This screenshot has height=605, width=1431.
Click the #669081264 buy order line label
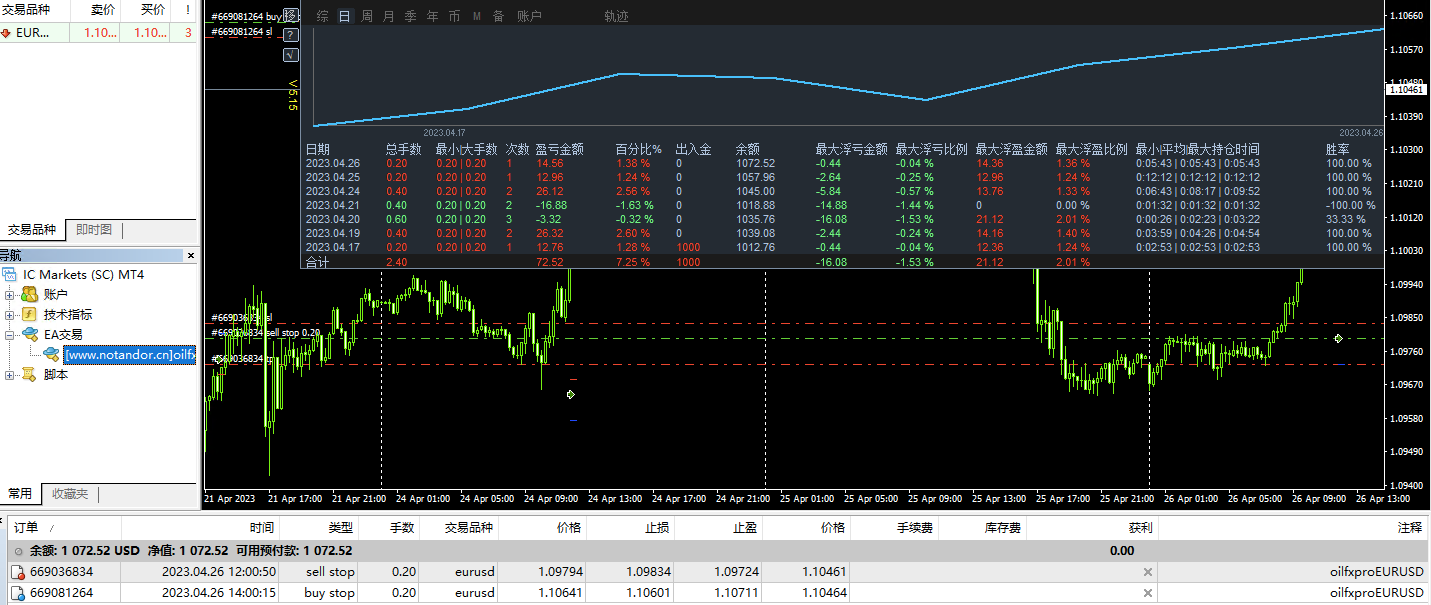[x=245, y=16]
